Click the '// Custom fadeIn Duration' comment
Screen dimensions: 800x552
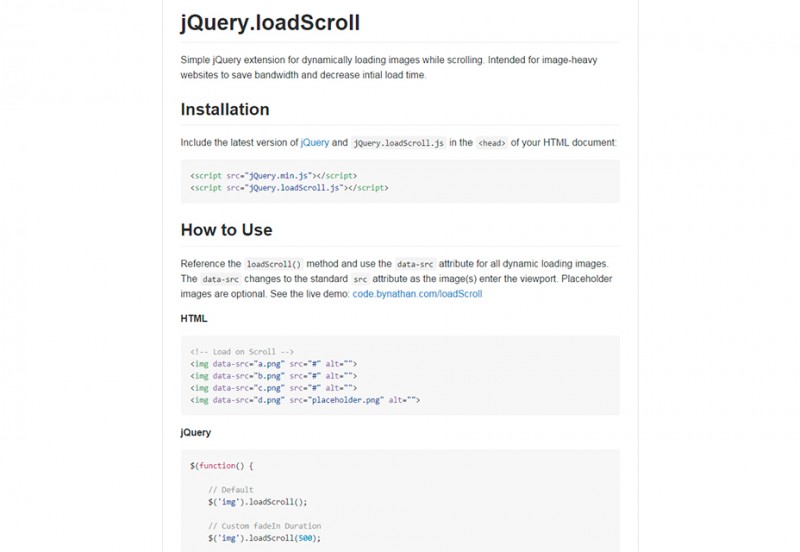pyautogui.click(x=264, y=526)
